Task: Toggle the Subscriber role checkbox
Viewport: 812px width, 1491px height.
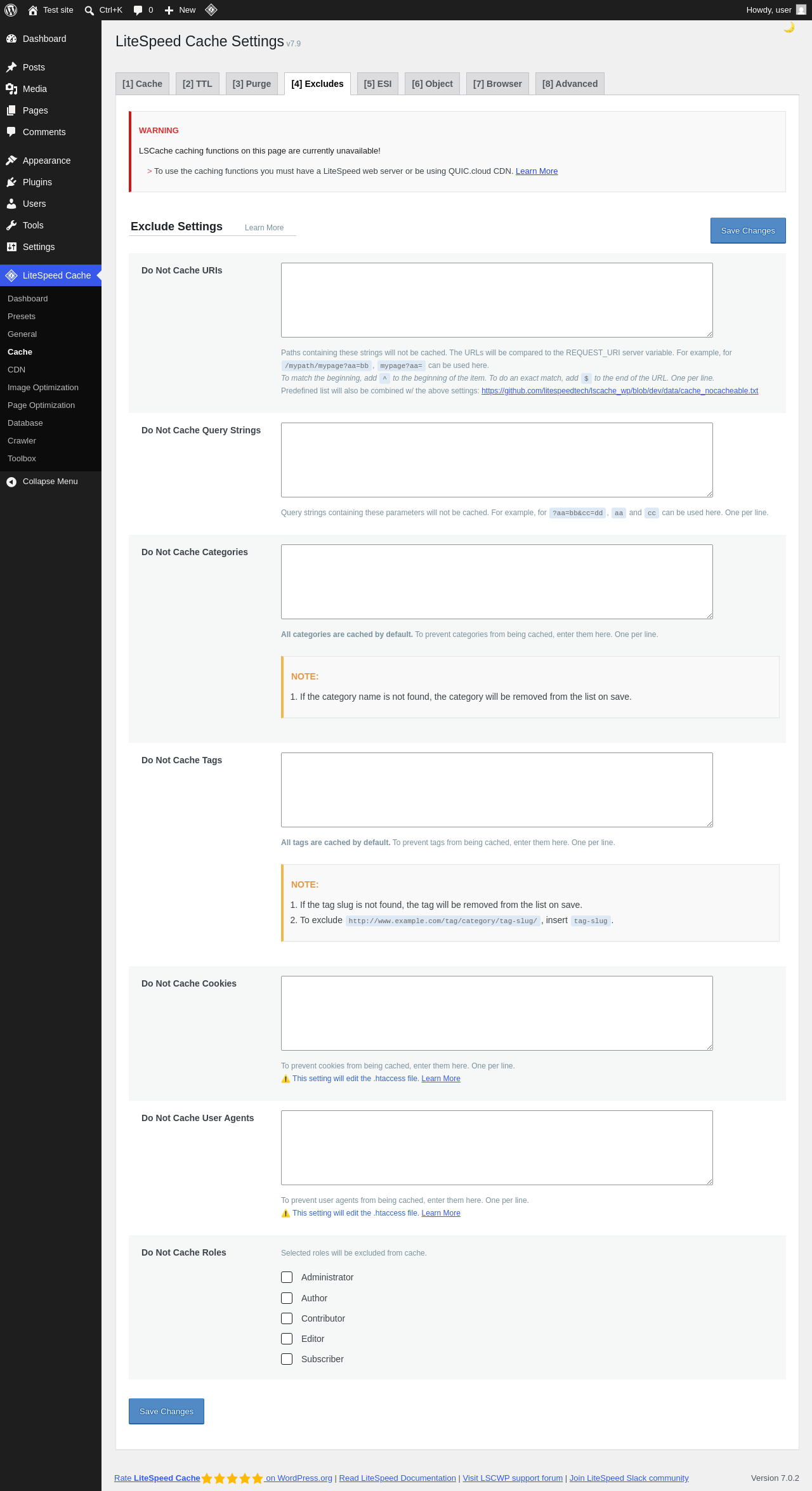Action: coord(287,1359)
